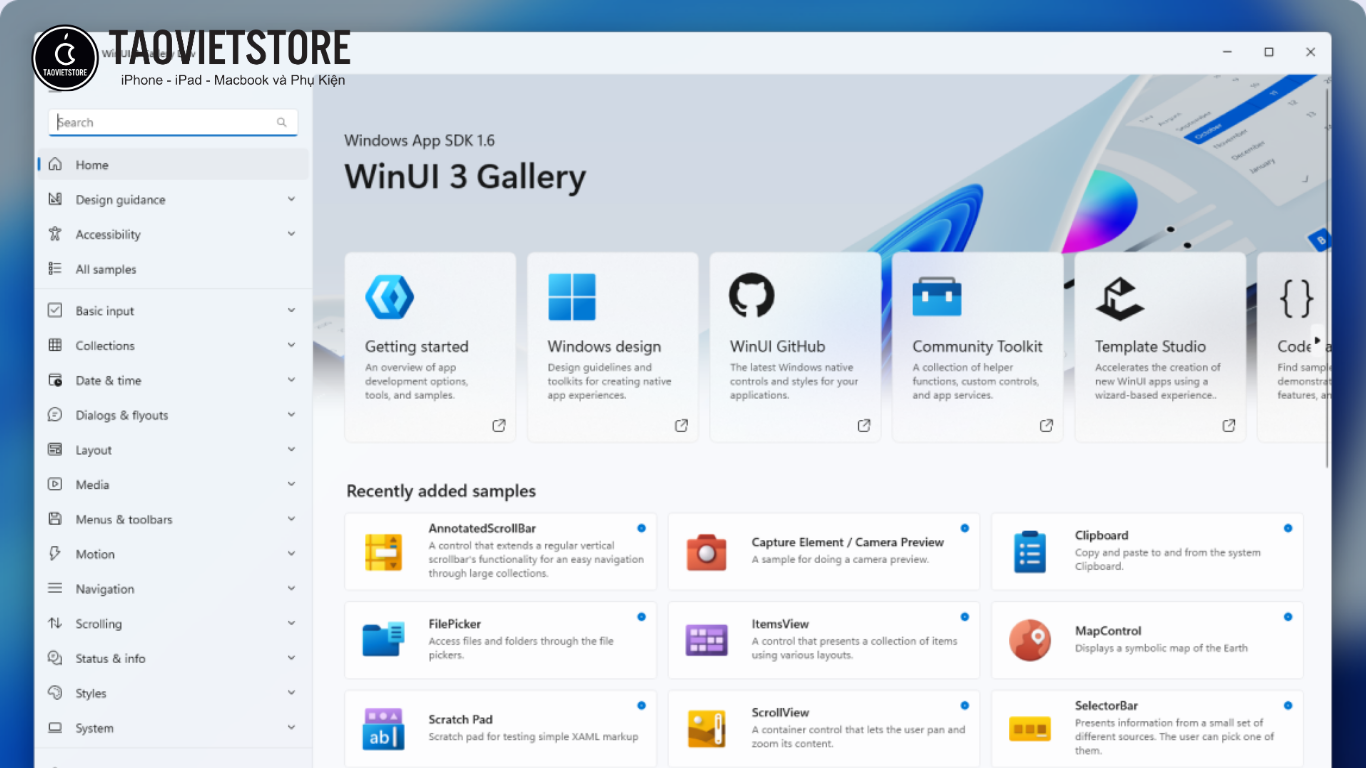Click the All samples list icon
This screenshot has width=1366, height=768.
pos(55,269)
